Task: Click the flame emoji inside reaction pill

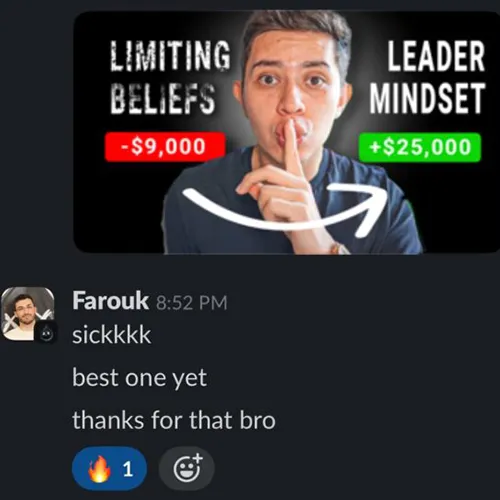Action: [99, 469]
